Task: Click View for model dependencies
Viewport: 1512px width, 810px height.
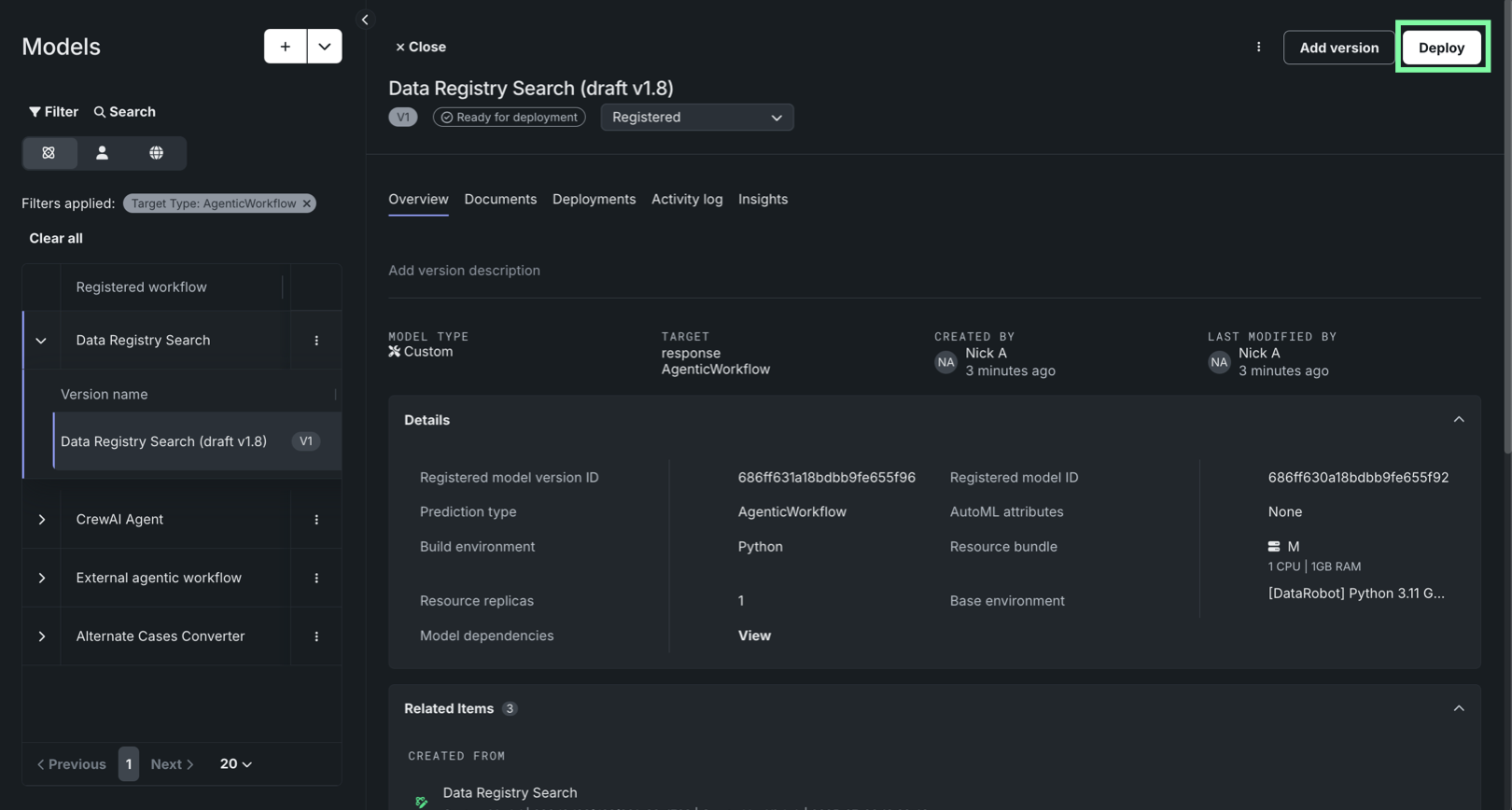Action: tap(754, 635)
